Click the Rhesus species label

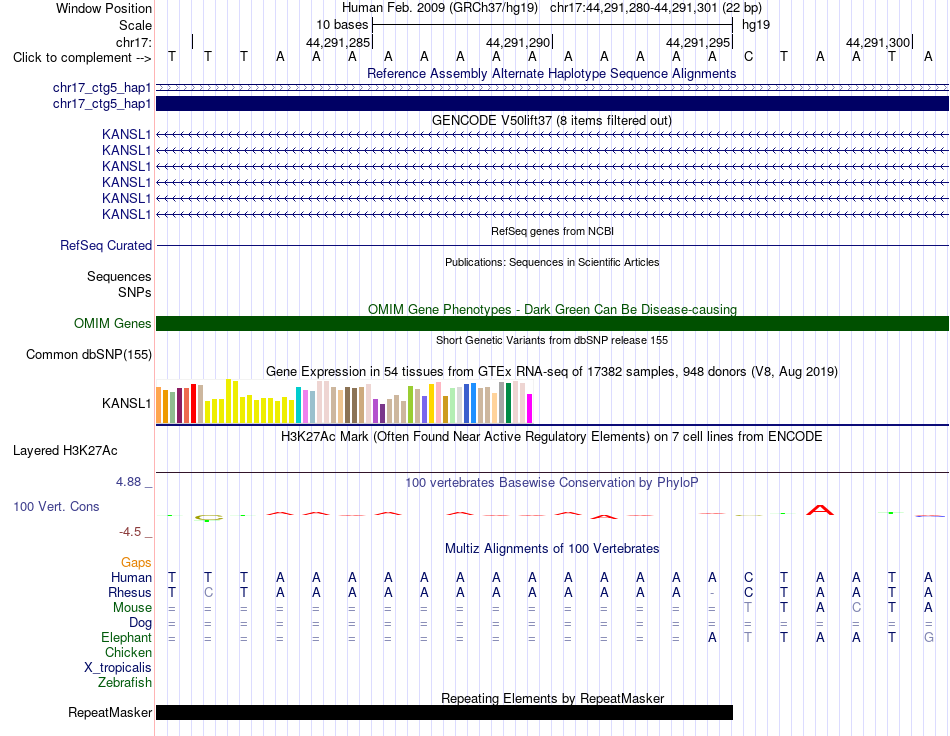click(130, 592)
